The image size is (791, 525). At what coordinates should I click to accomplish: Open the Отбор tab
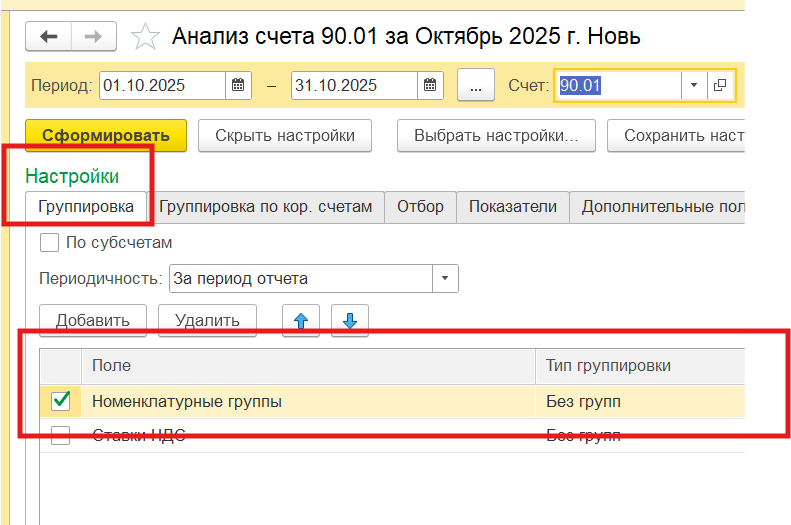click(420, 207)
